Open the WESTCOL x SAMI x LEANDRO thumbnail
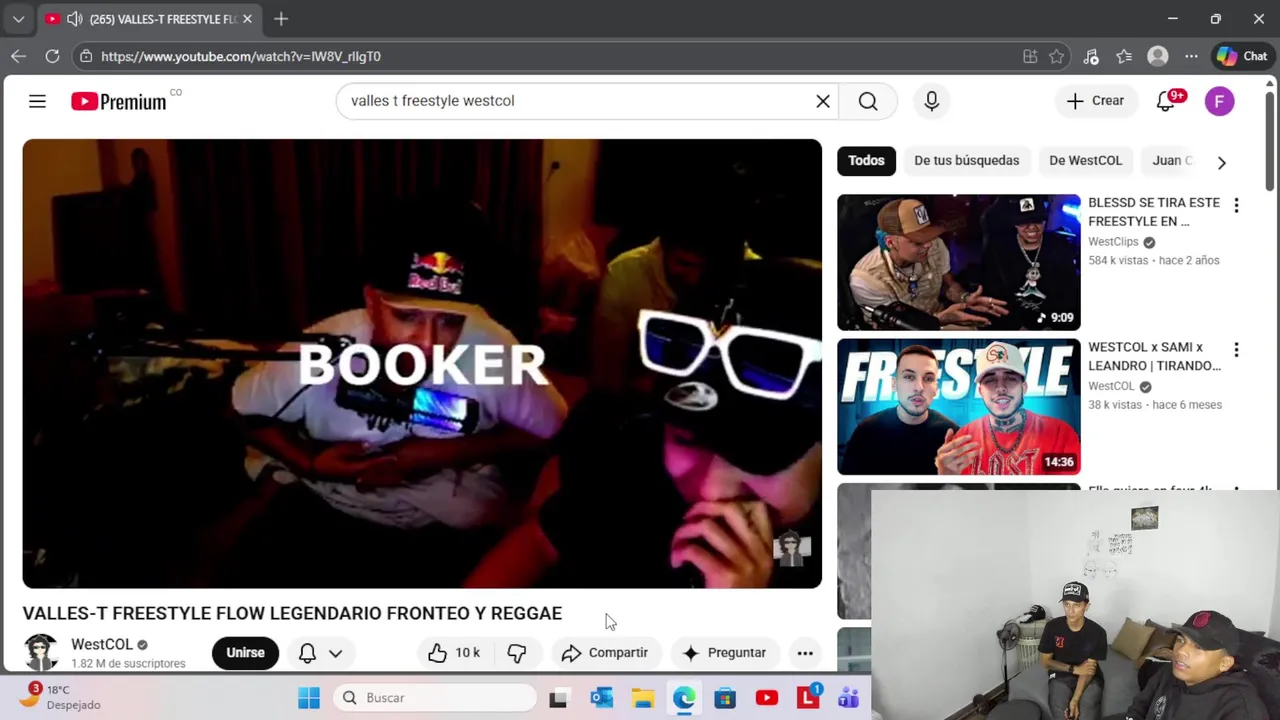 [x=959, y=407]
